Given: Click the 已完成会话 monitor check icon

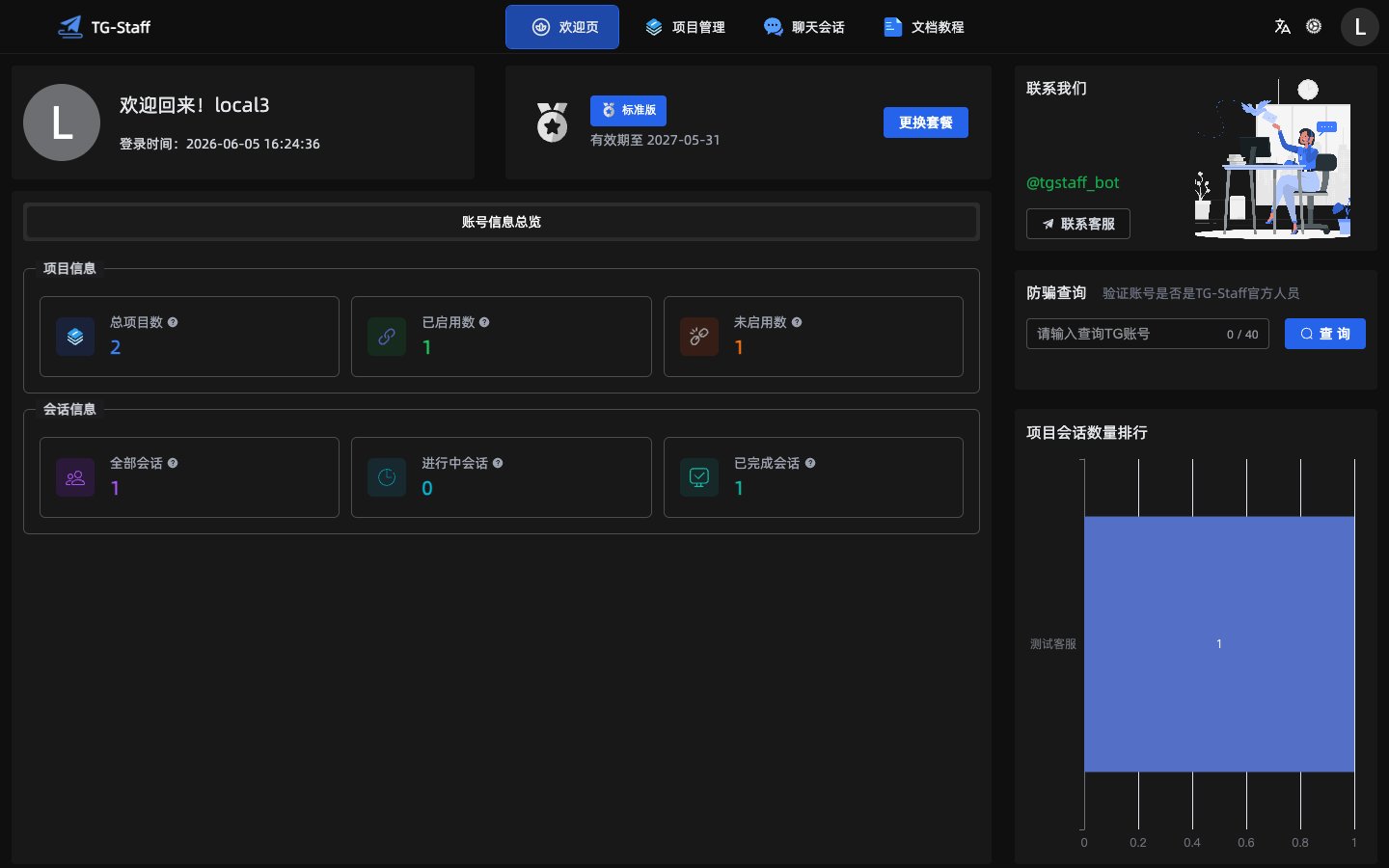Looking at the screenshot, I should pos(699,477).
